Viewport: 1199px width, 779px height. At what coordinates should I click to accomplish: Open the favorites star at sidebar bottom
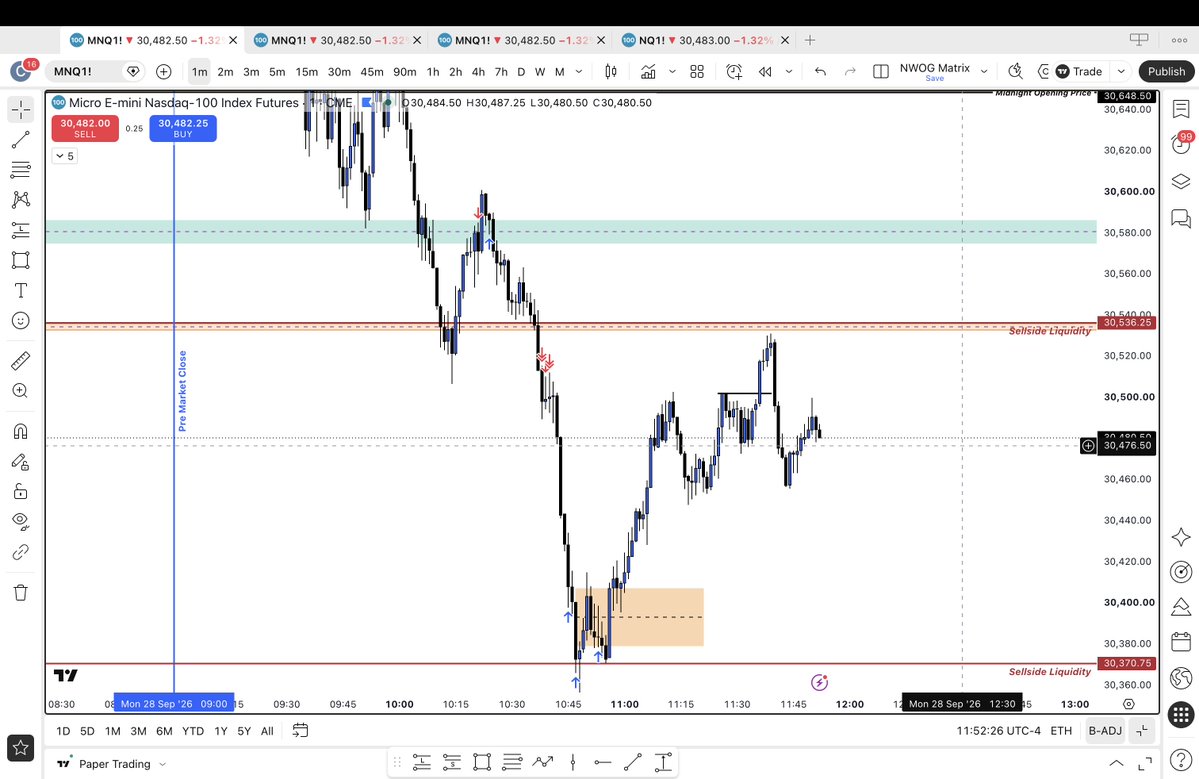(x=21, y=748)
